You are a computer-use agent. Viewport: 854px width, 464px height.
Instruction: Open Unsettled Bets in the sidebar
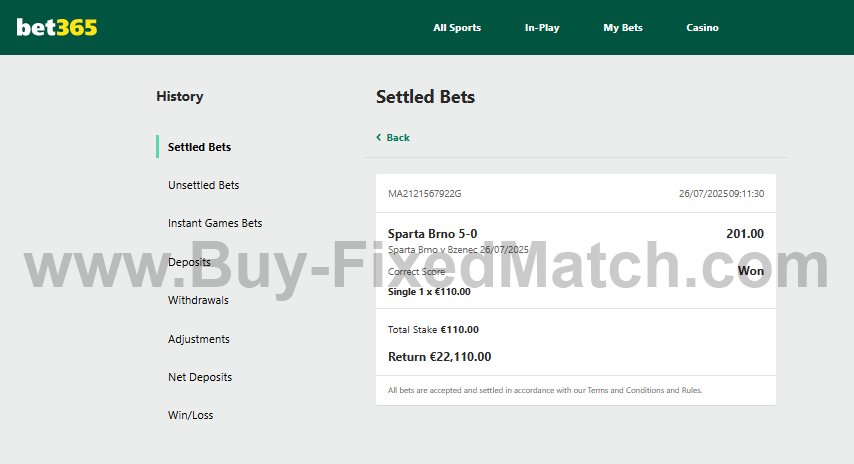(x=203, y=185)
